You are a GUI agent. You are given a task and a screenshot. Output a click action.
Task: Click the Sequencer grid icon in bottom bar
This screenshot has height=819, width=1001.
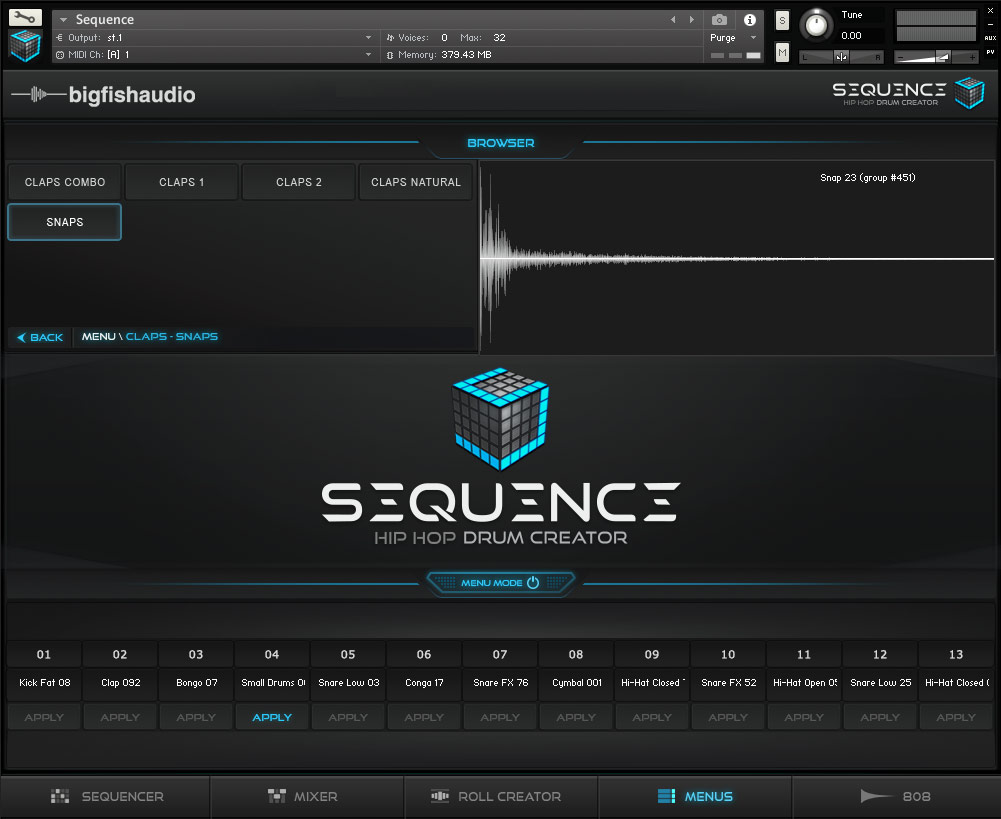click(59, 796)
